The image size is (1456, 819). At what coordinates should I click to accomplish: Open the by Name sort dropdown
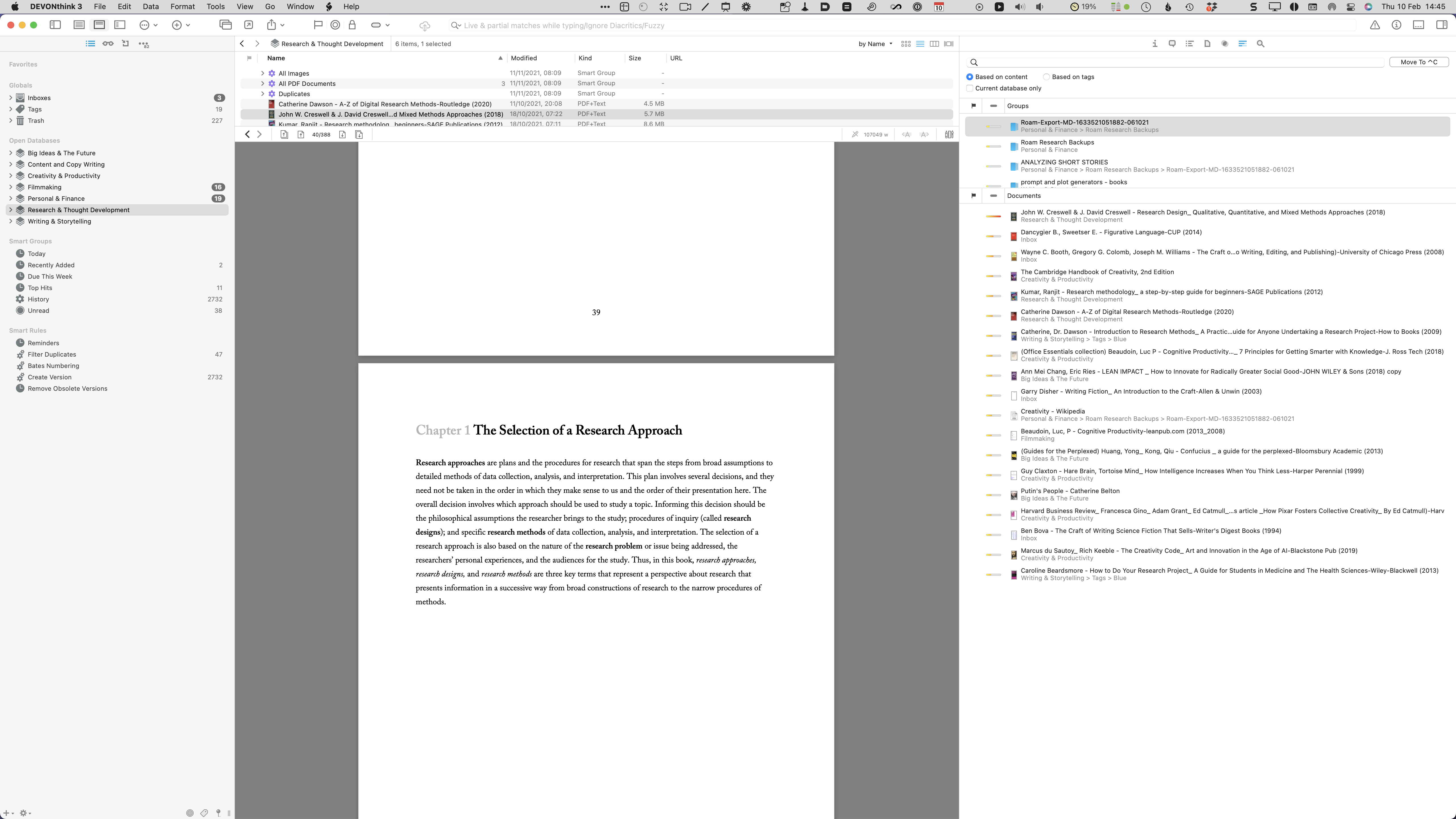tap(875, 44)
